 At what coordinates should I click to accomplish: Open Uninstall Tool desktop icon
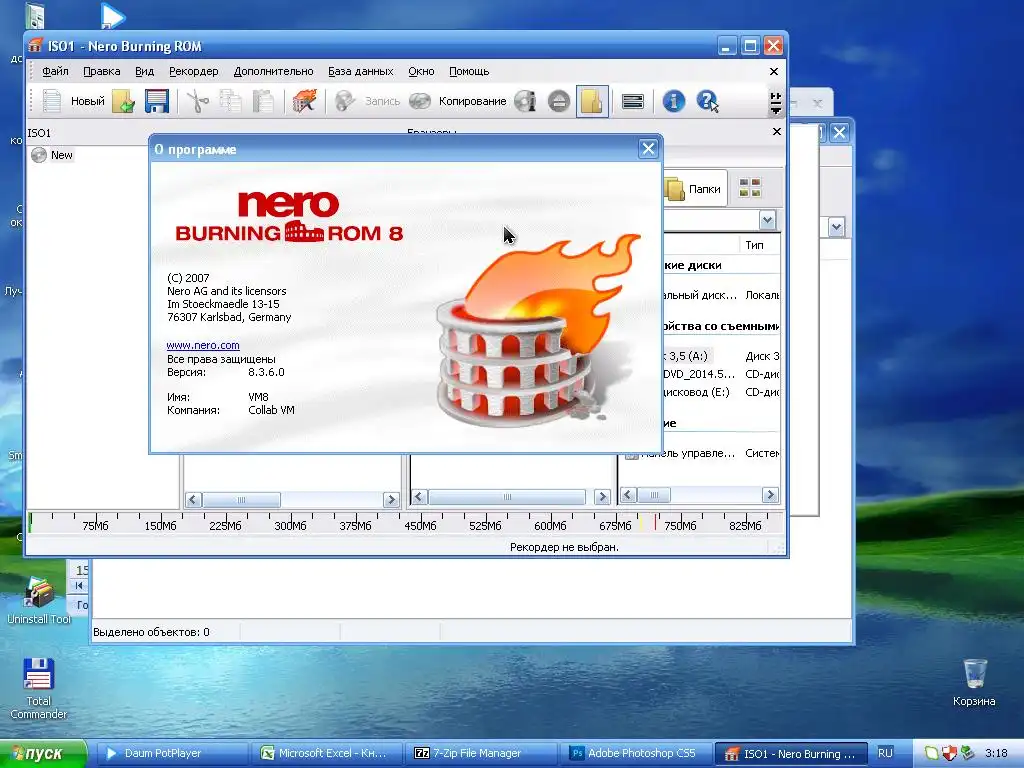tap(39, 601)
